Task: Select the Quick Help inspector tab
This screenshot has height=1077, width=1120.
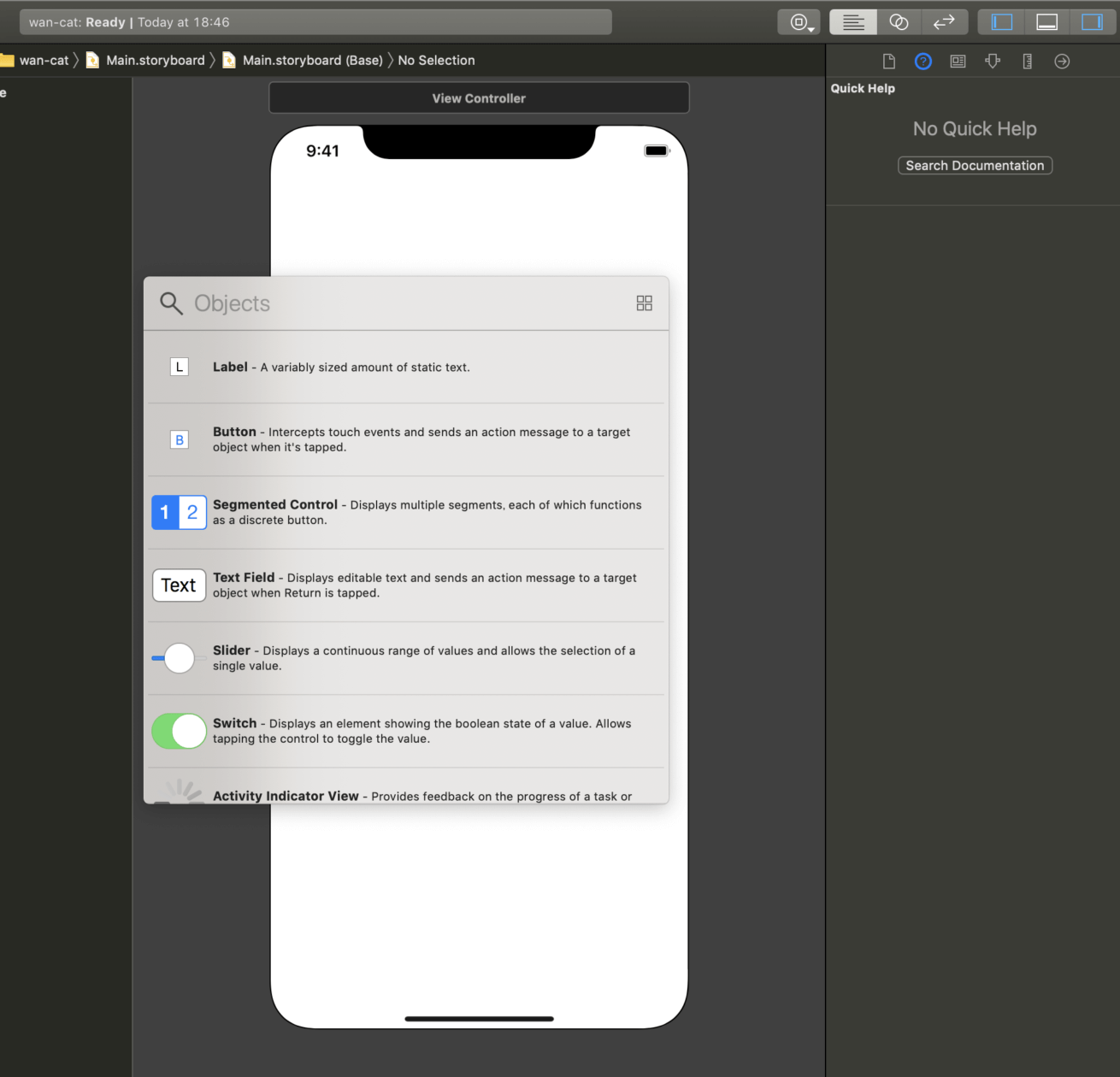Action: pyautogui.click(x=923, y=61)
